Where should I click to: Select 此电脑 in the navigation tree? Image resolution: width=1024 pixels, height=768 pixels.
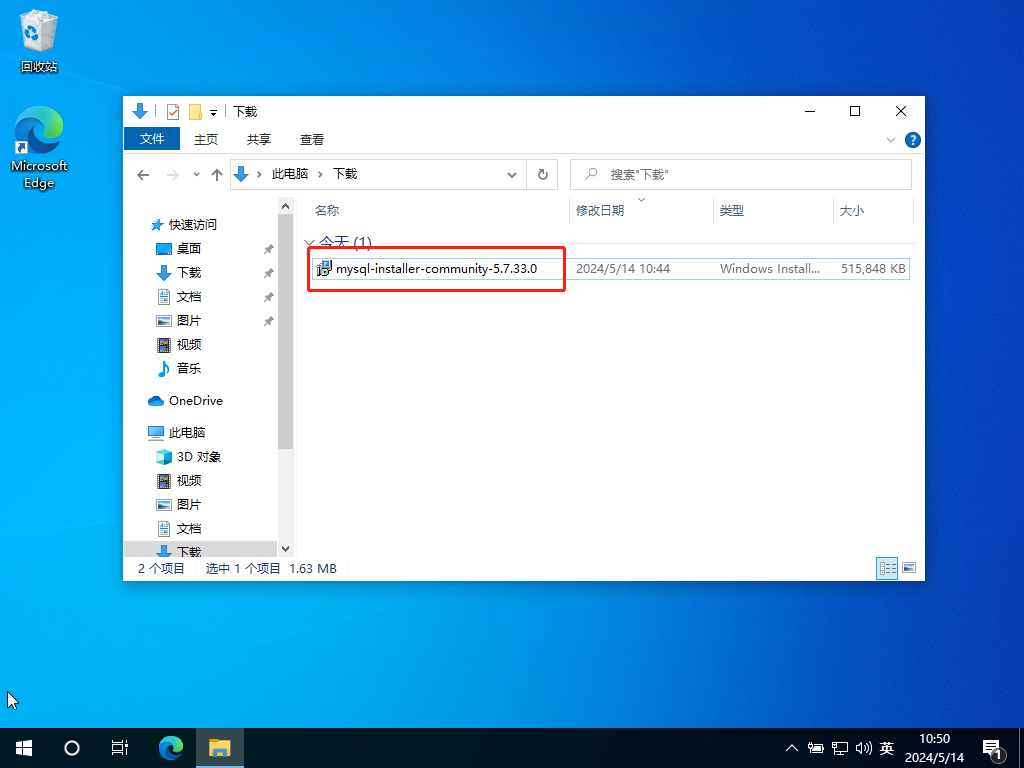click(x=187, y=432)
